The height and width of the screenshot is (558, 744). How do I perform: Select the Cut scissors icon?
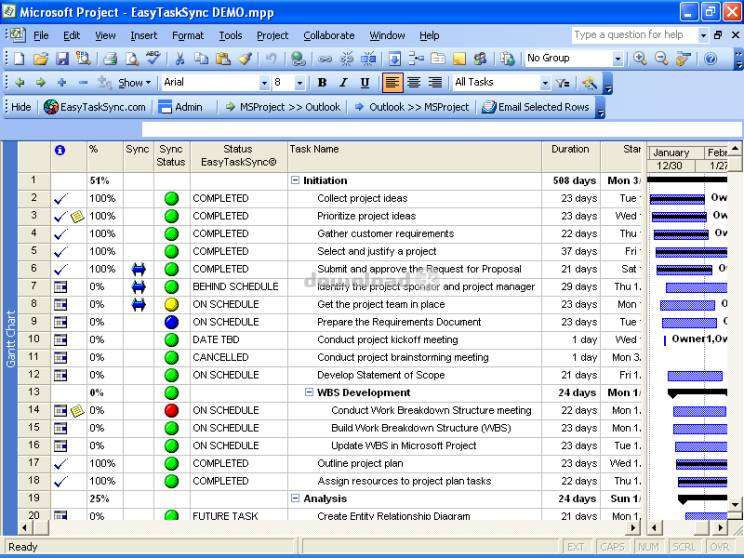[179, 58]
